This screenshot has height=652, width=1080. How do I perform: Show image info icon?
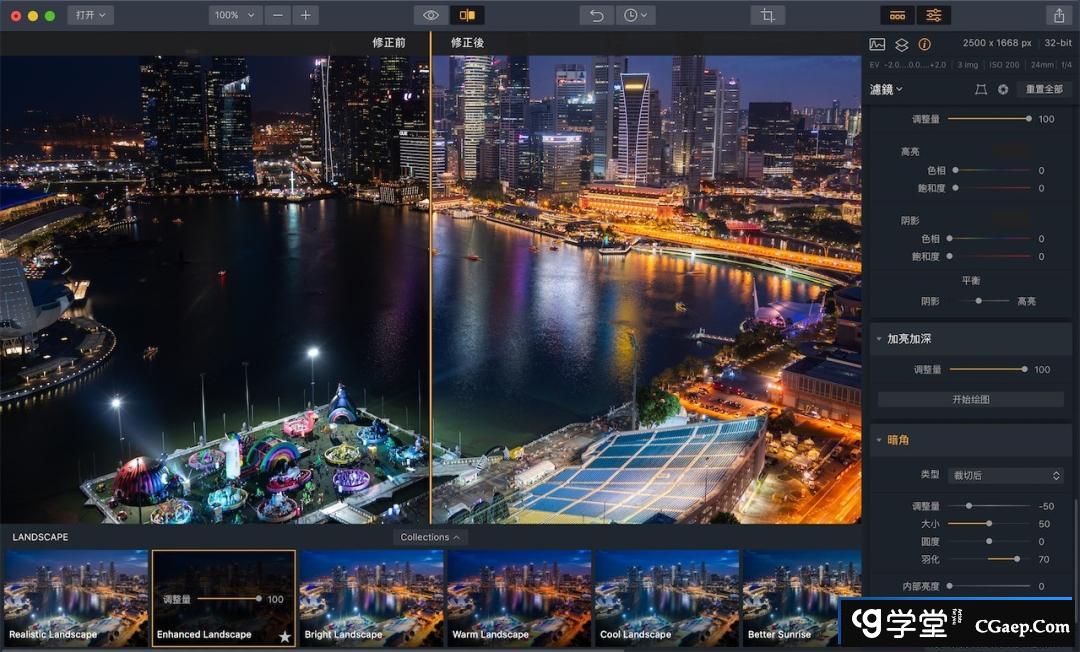[924, 44]
